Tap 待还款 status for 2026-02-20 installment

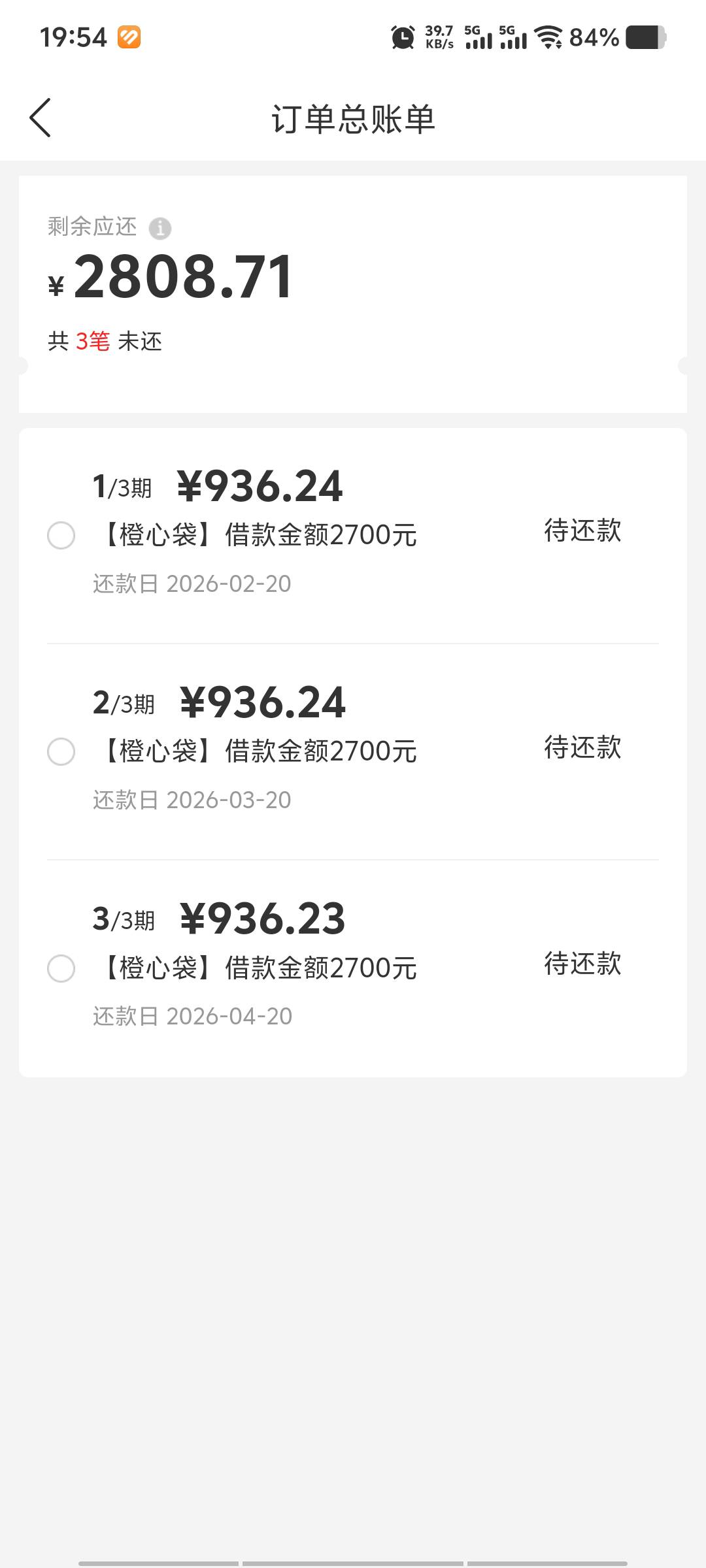pyautogui.click(x=582, y=531)
